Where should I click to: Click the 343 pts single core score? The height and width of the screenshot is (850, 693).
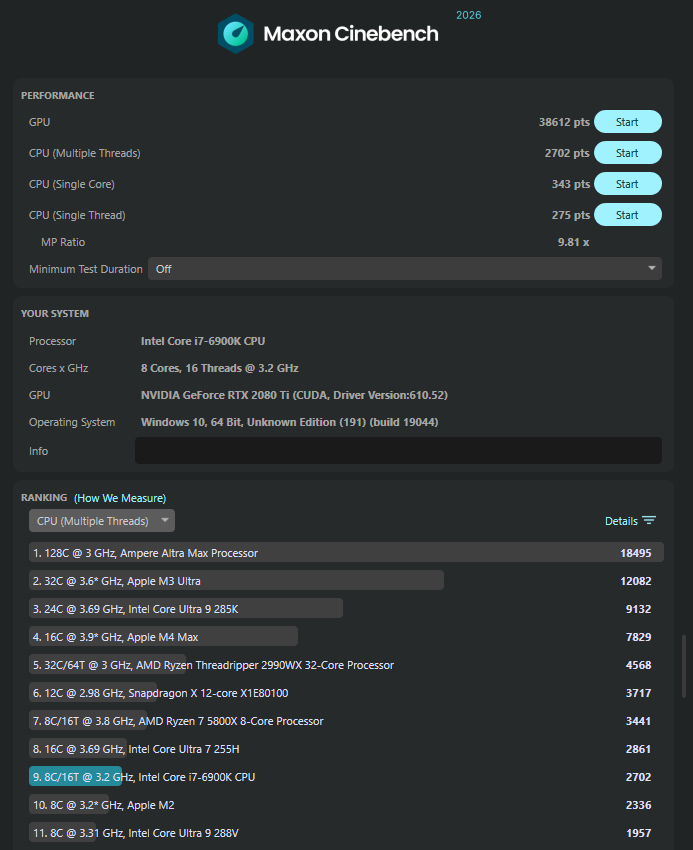click(x=570, y=184)
